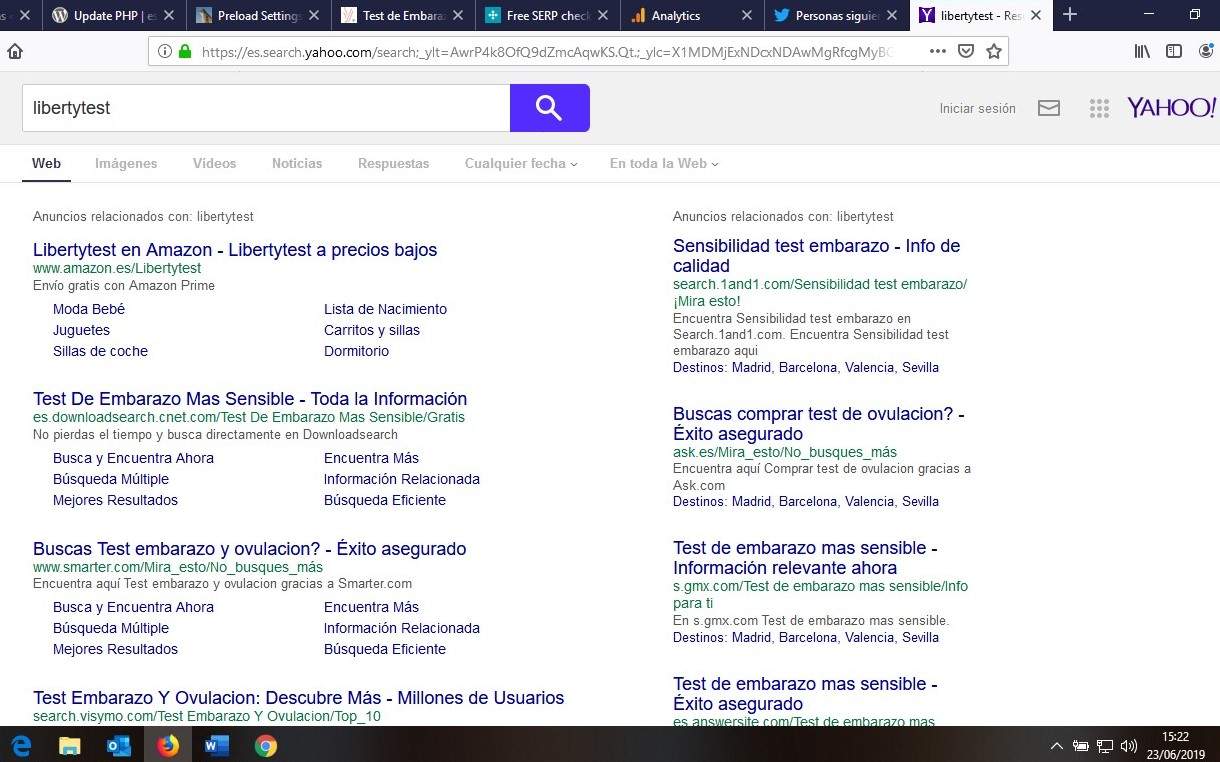Open 'Buscas comprar test de ovulacion?' ad
1220x762 pixels.
[819, 424]
